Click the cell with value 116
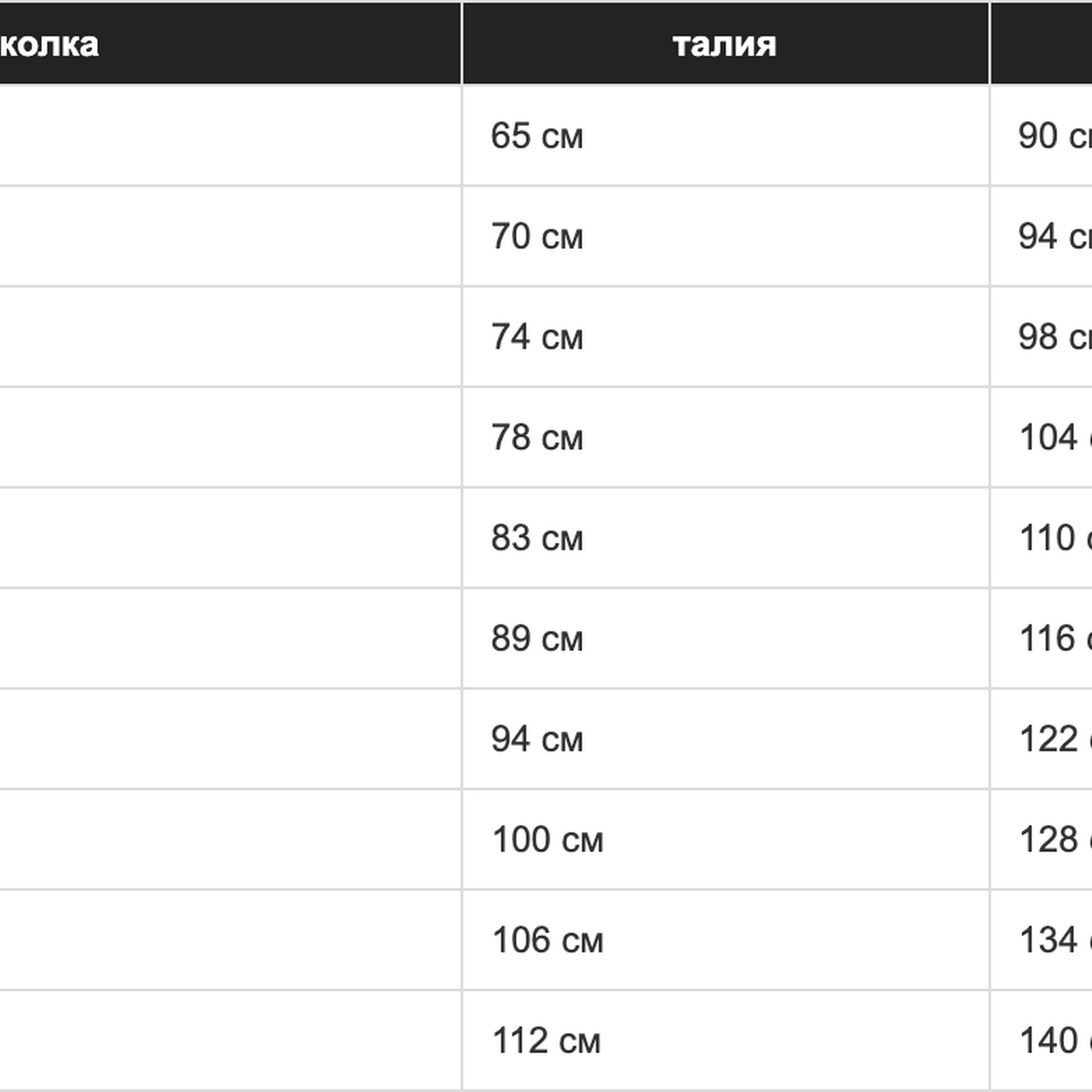Viewport: 1092px width, 1092px height. coord(1052,638)
